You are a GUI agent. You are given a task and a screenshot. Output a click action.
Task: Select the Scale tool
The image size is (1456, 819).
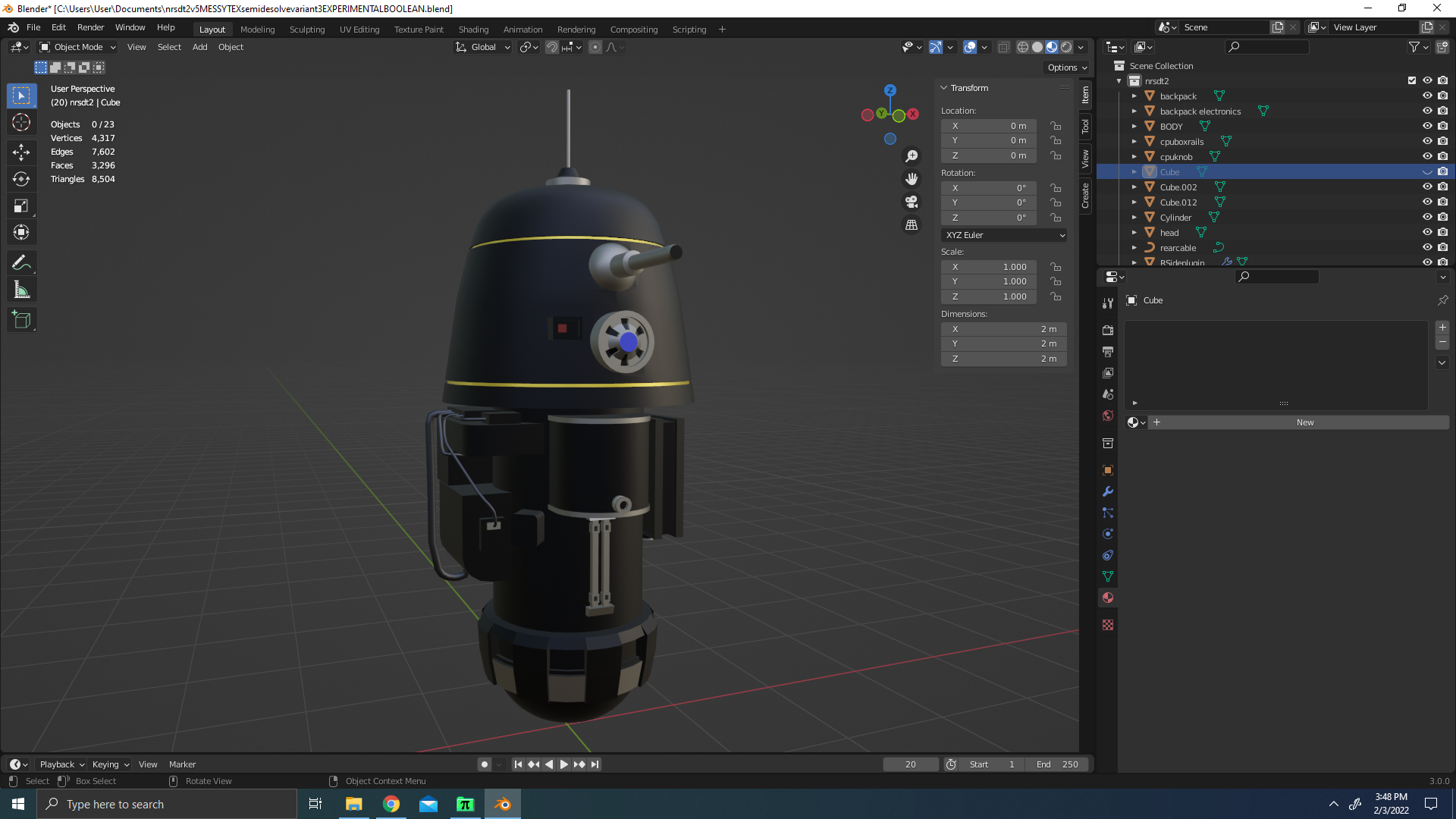click(x=21, y=206)
